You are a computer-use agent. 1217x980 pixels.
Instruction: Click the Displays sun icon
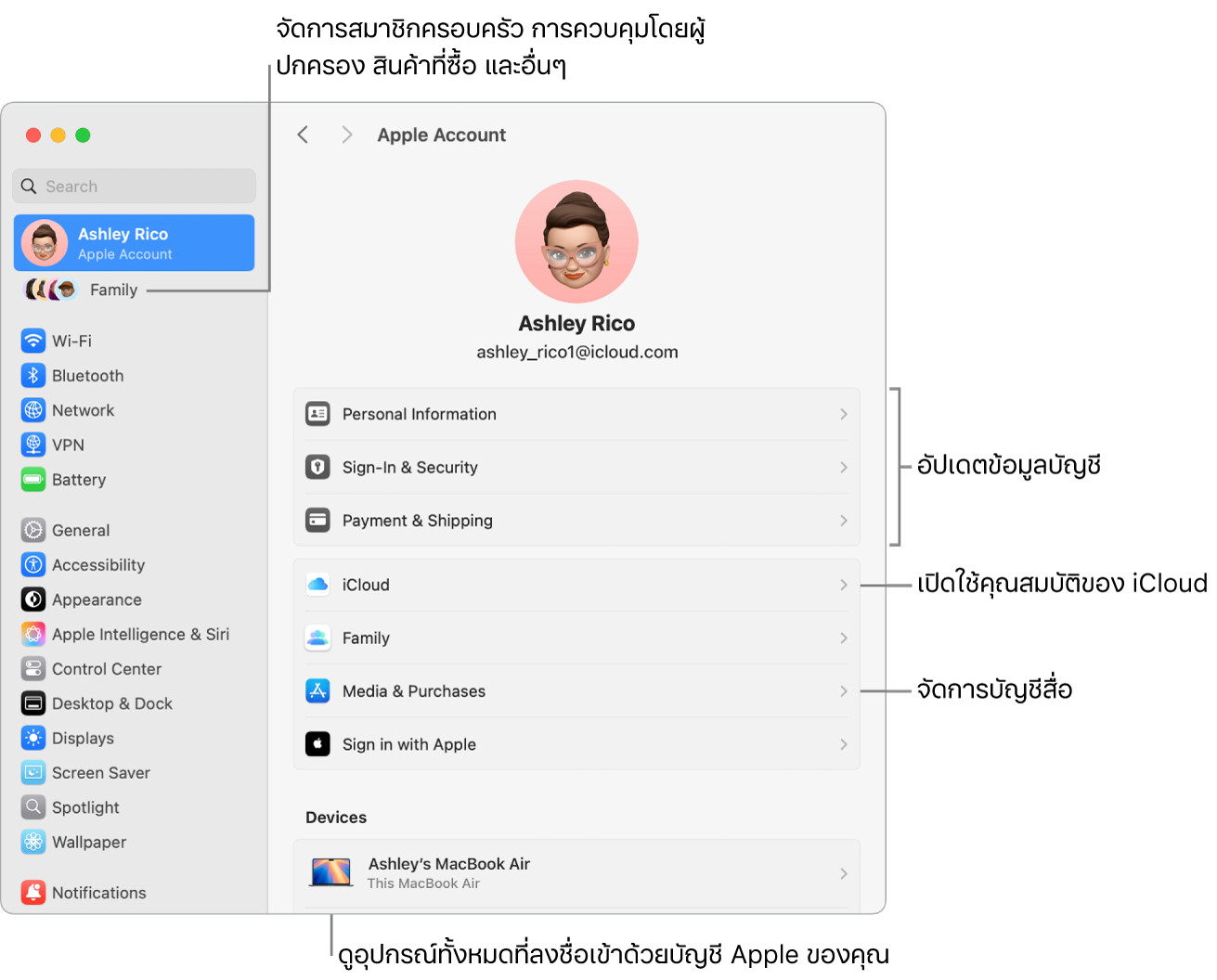pyautogui.click(x=33, y=738)
